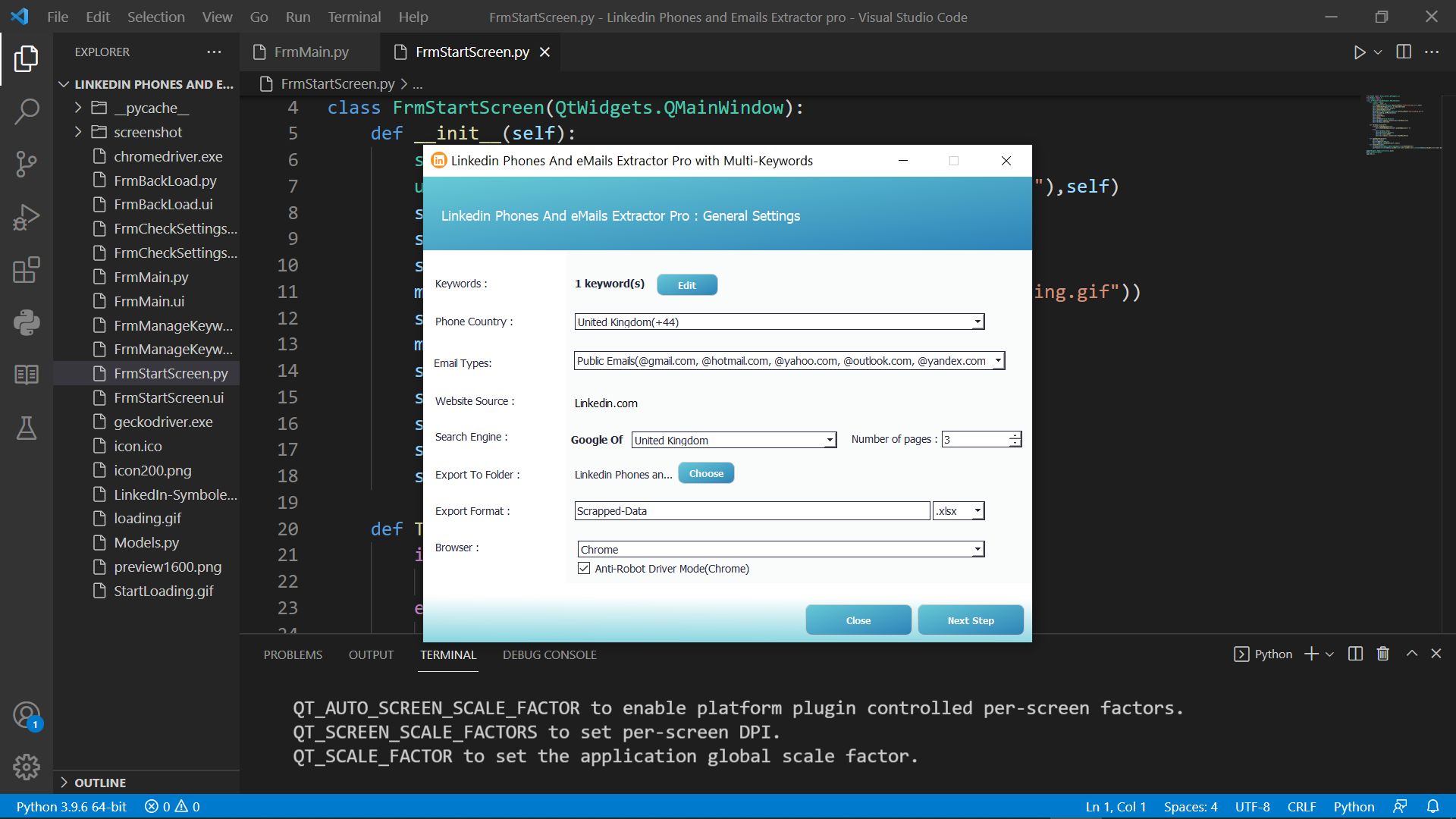Expand the screenshot folder
The height and width of the screenshot is (819, 1456).
77,132
